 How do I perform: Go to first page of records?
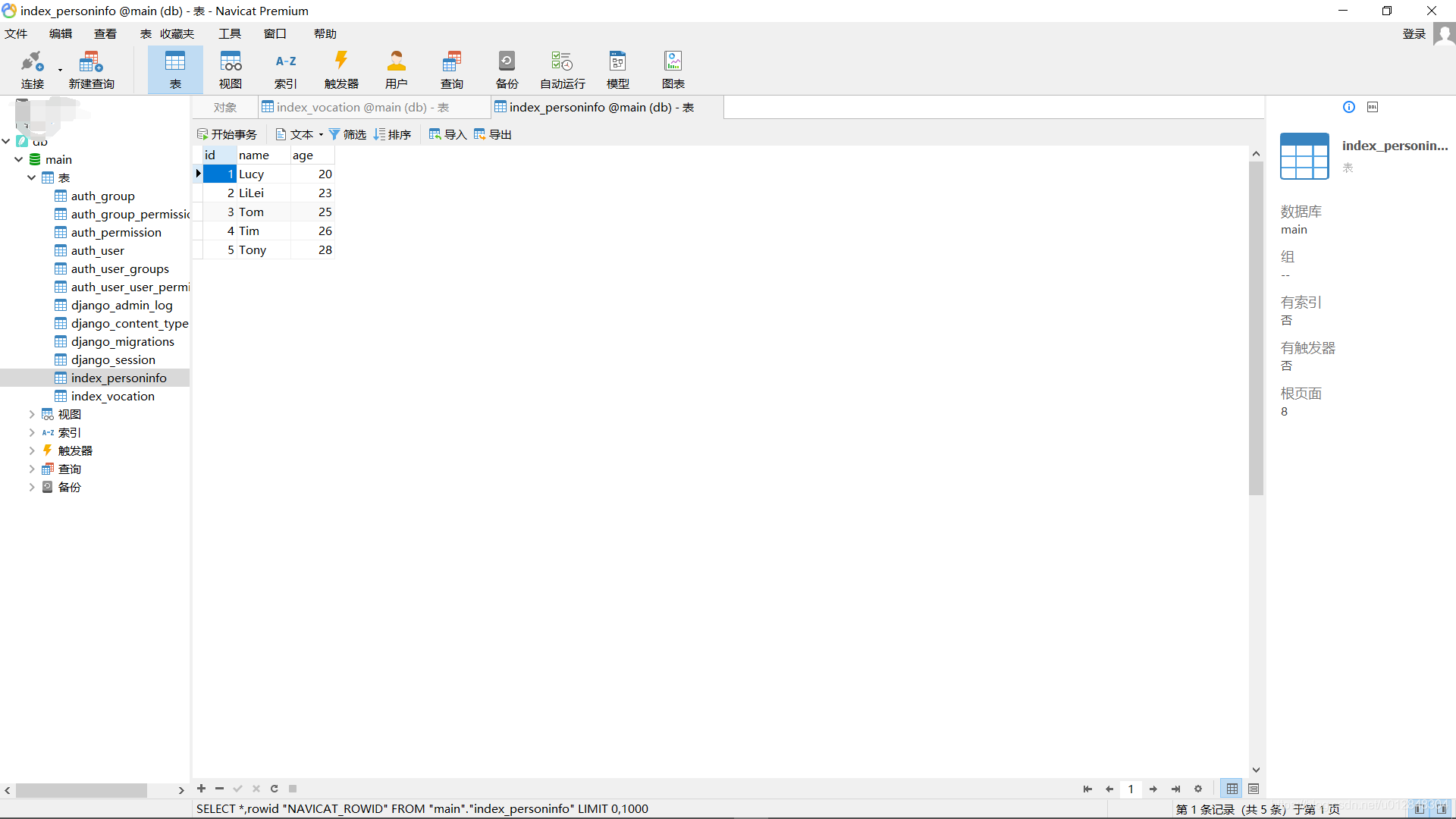click(x=1087, y=789)
